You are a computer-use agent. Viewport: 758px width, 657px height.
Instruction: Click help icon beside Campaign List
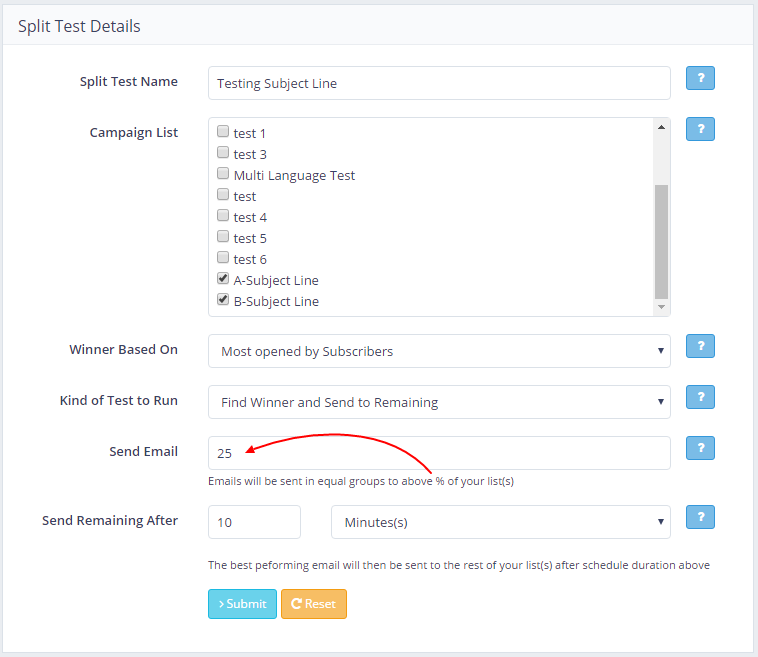[x=700, y=129]
